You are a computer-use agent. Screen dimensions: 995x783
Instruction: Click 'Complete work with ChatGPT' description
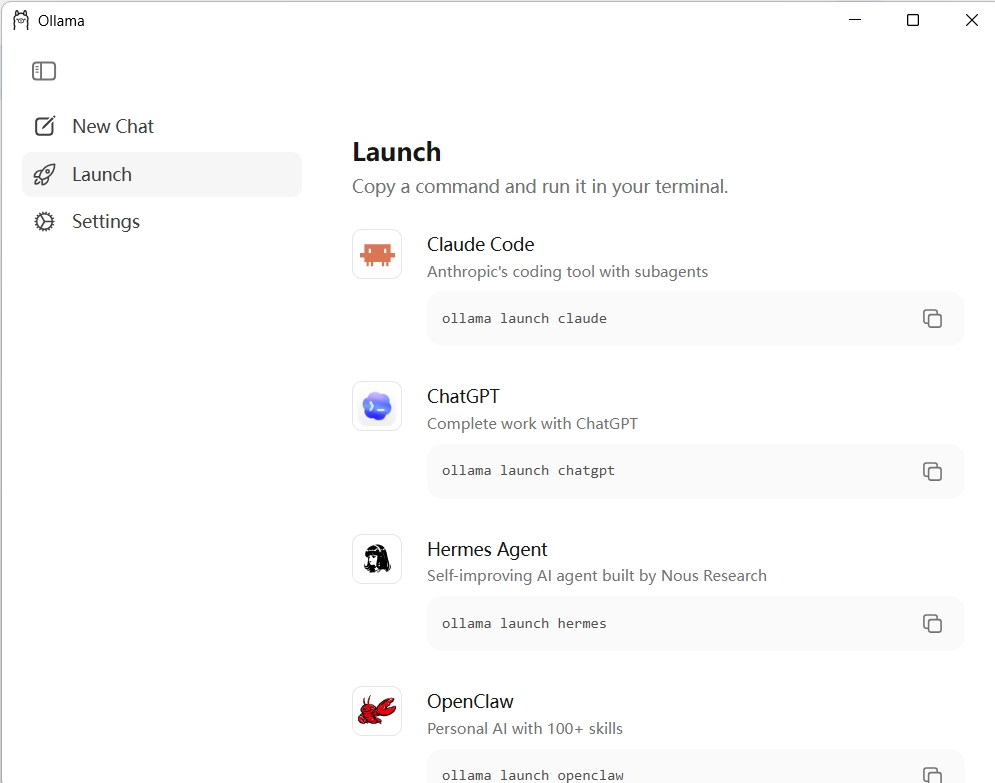tap(532, 423)
